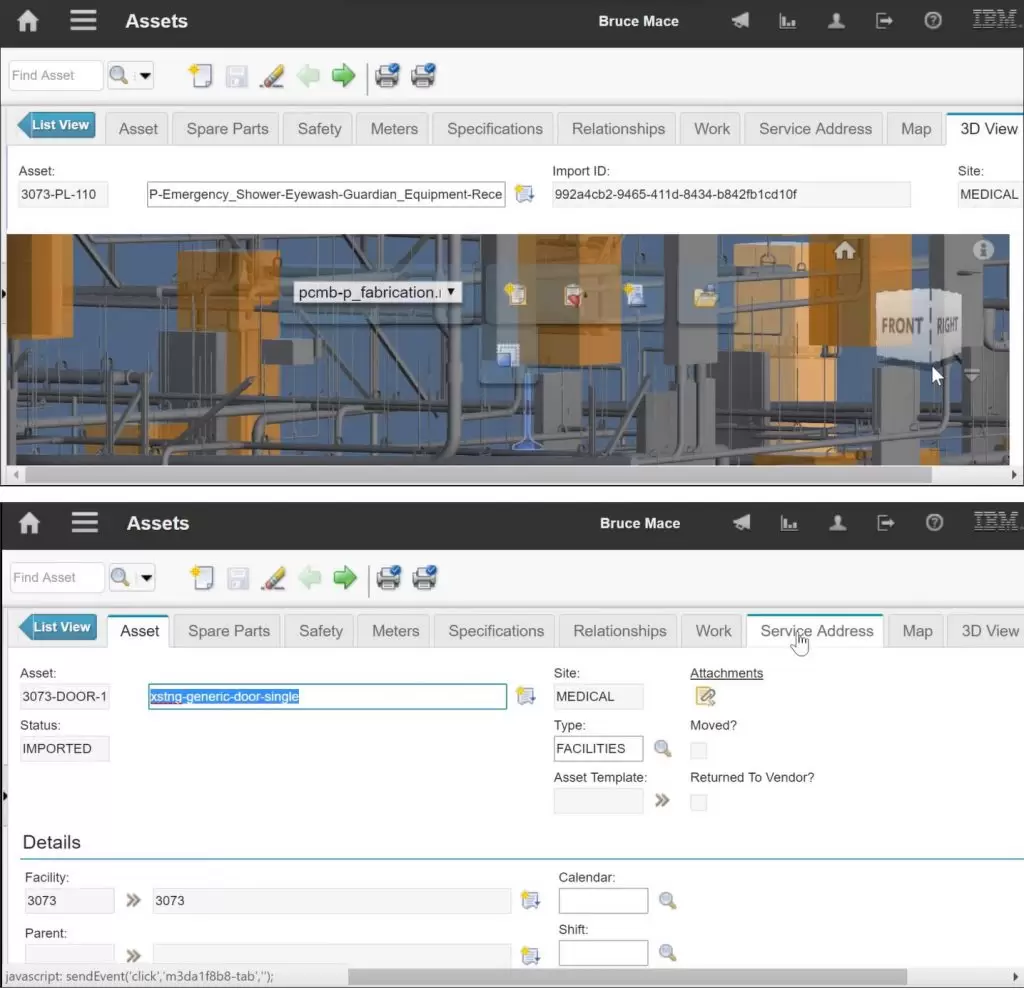
Task: Open the Service Address tab in the lower window
Action: pos(816,631)
